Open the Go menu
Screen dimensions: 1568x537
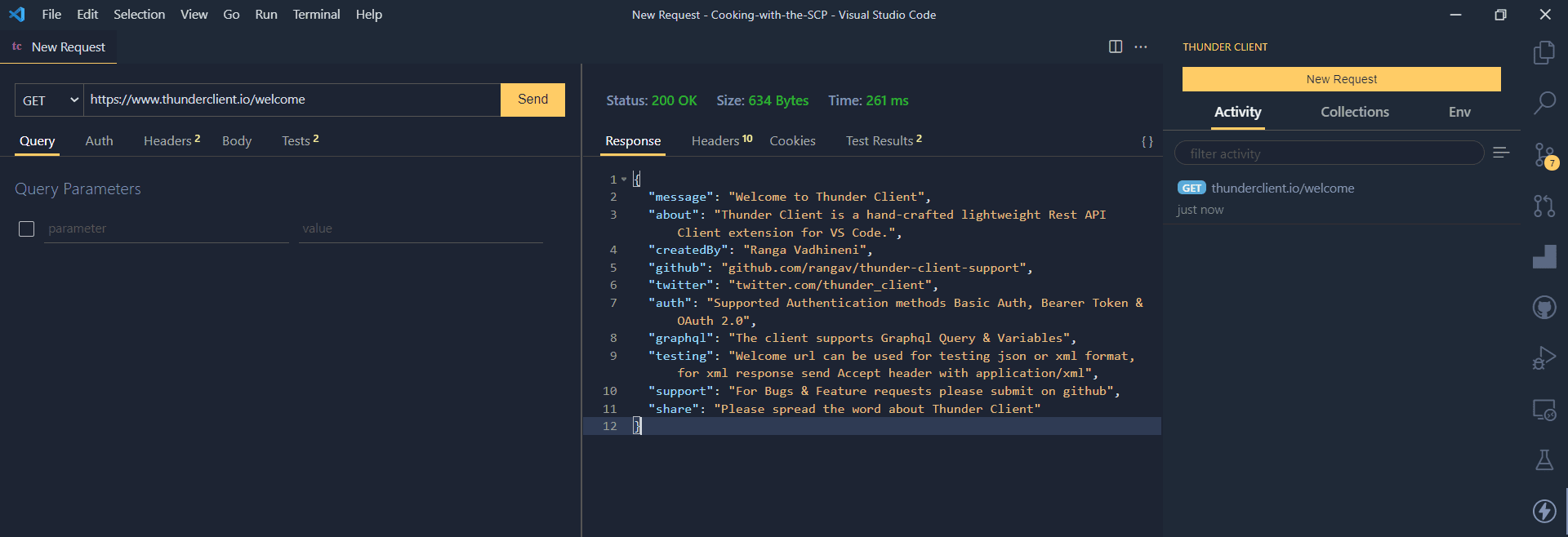tap(232, 14)
